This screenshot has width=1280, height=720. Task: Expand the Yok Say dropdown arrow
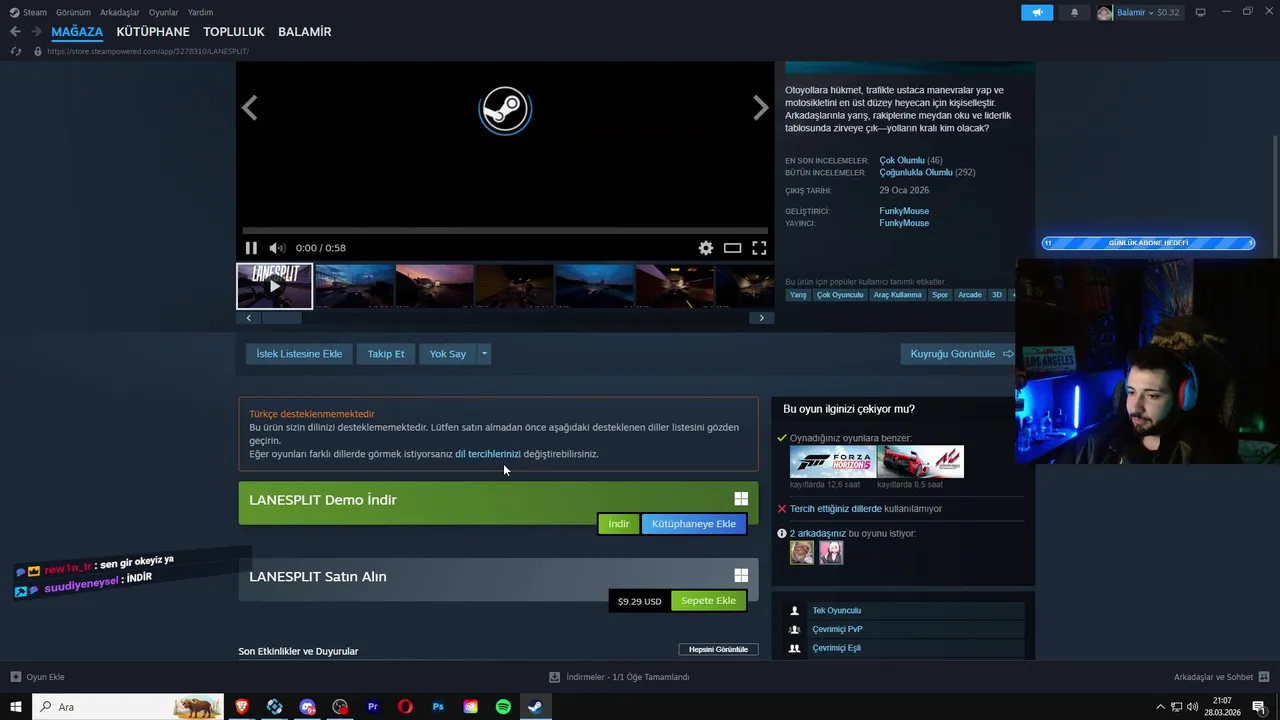pos(484,354)
